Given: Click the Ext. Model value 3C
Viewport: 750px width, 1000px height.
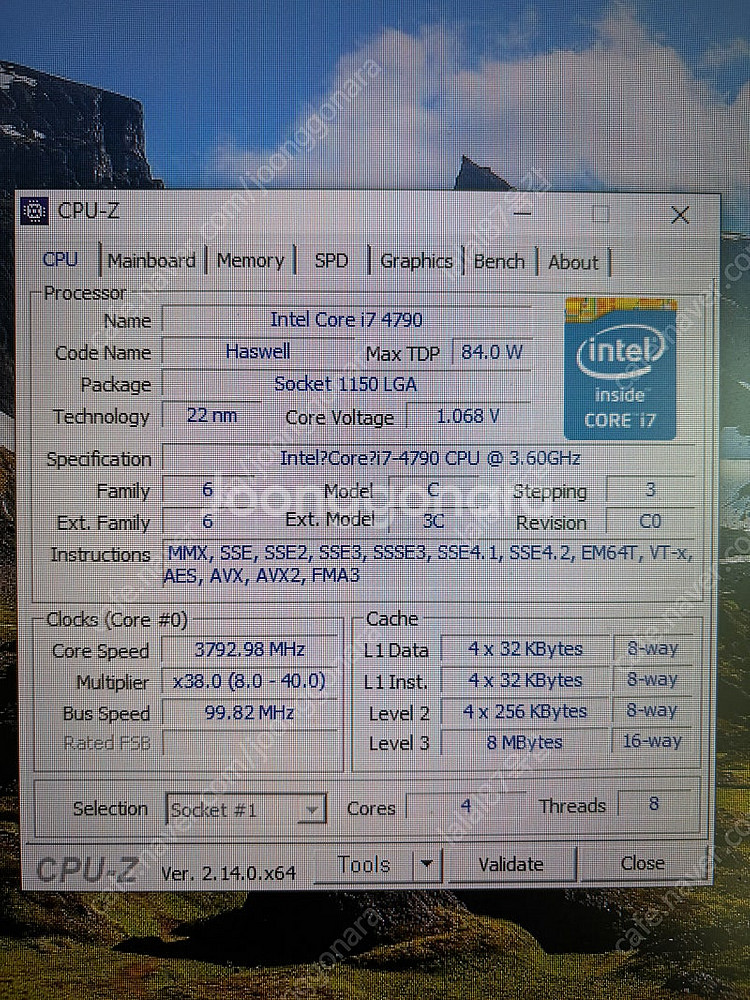Looking at the screenshot, I should point(433,521).
